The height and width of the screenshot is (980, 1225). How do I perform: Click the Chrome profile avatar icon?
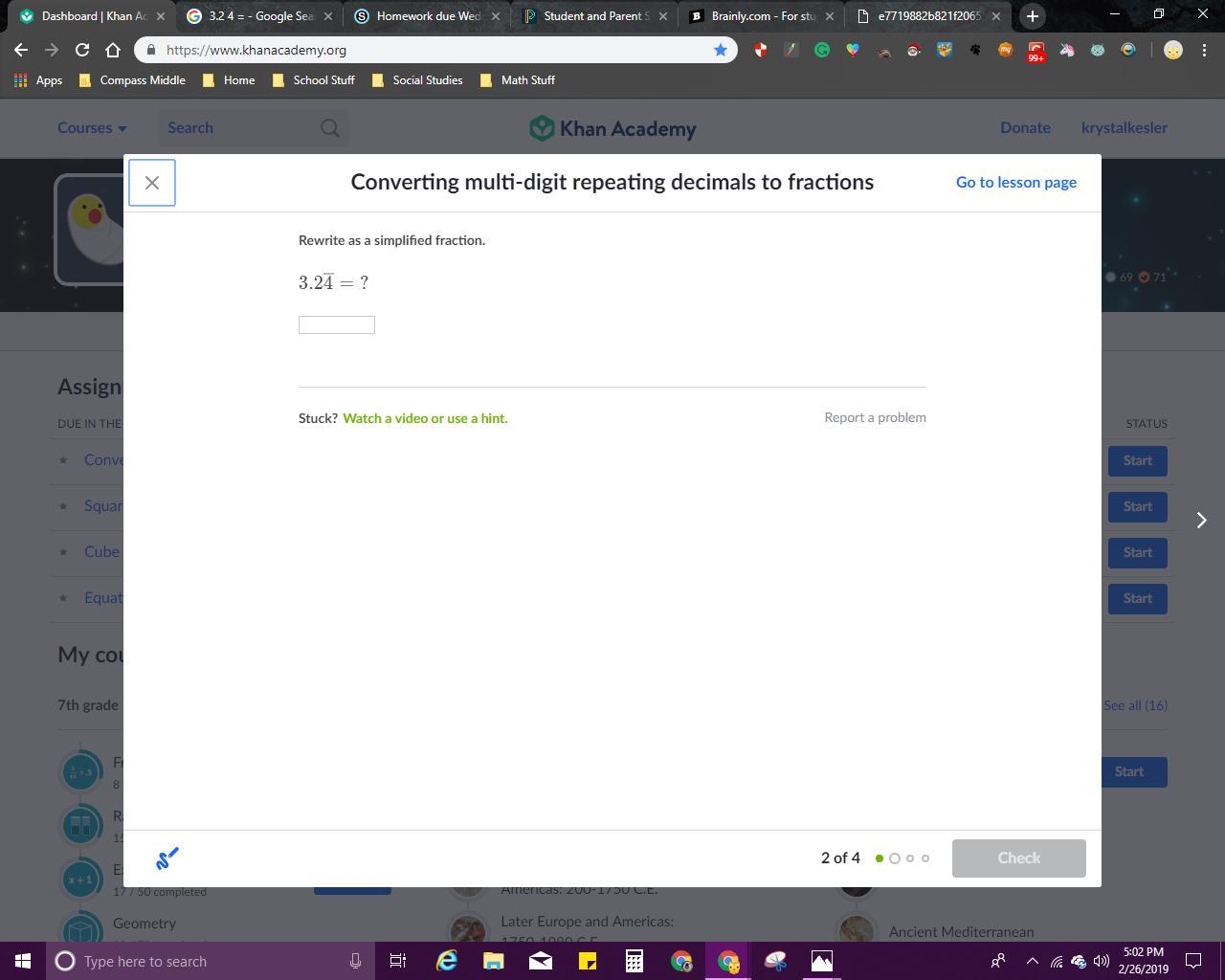1173,50
